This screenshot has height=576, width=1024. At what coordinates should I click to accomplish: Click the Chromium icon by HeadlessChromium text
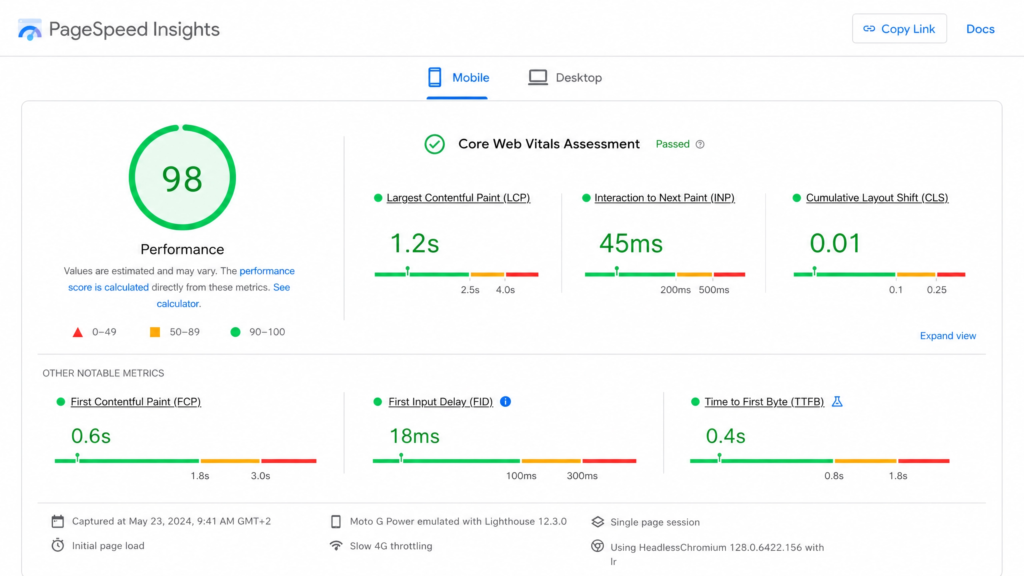point(597,546)
